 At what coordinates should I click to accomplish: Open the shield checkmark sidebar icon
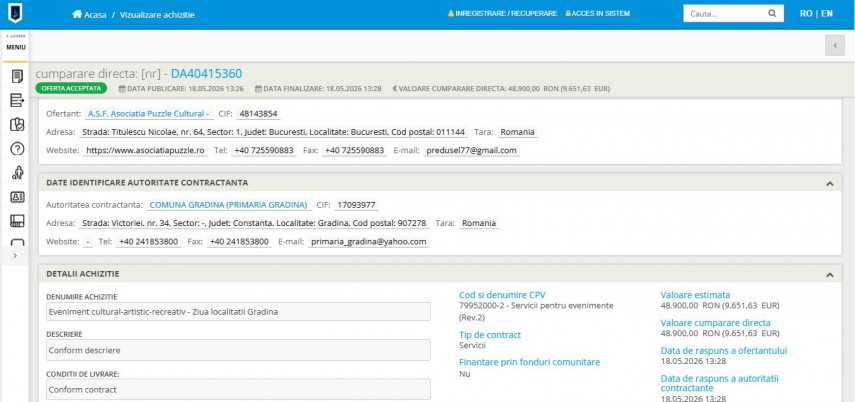click(x=17, y=124)
